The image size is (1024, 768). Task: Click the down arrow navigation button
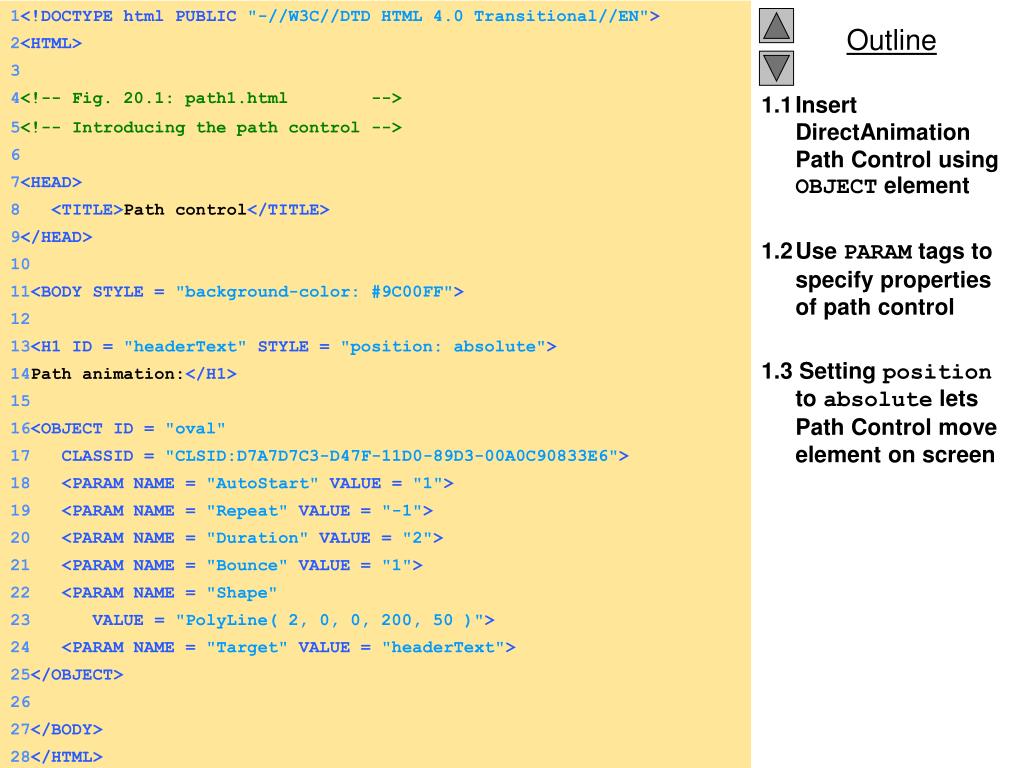(776, 68)
